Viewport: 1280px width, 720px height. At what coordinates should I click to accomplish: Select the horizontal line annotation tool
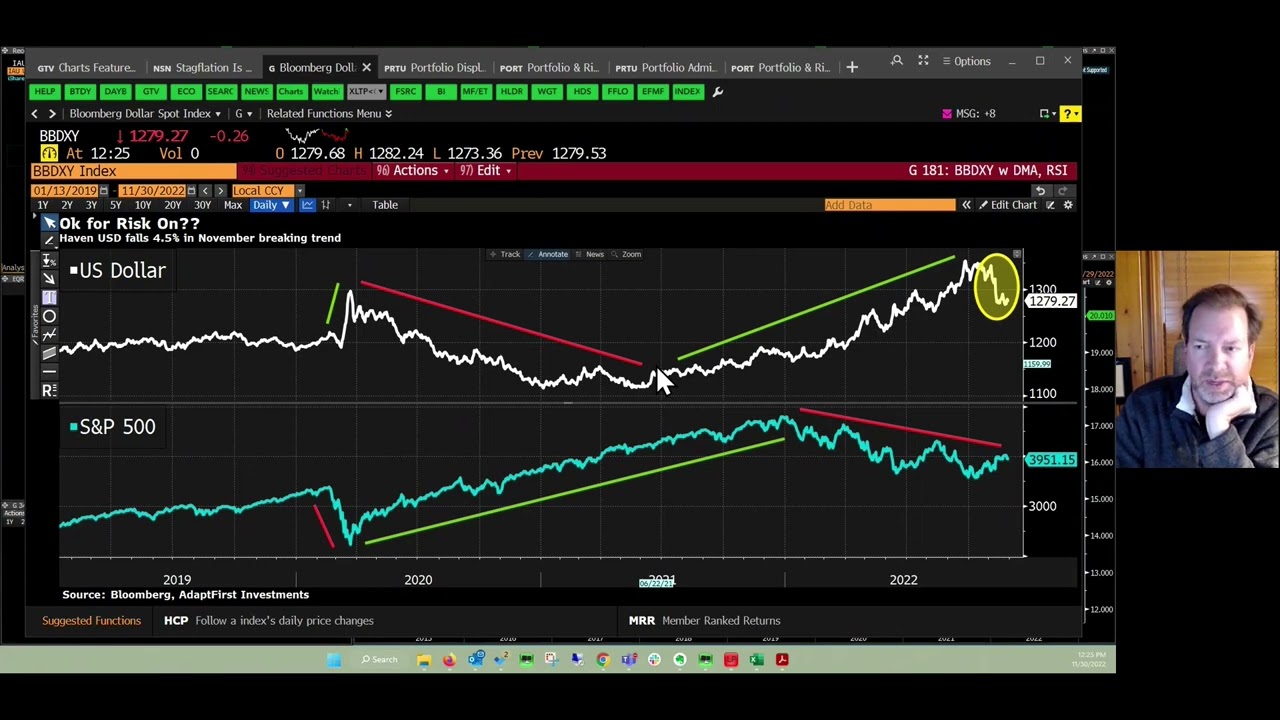point(49,371)
